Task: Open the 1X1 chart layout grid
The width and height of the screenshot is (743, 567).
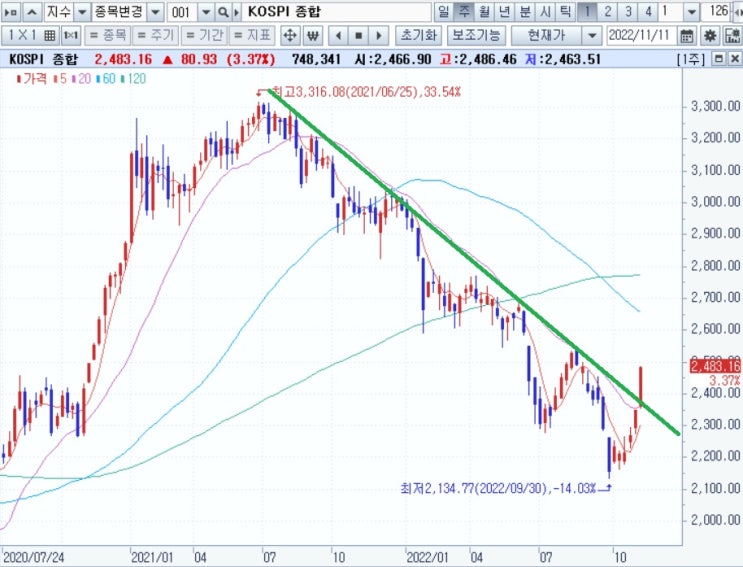Action: point(31,36)
